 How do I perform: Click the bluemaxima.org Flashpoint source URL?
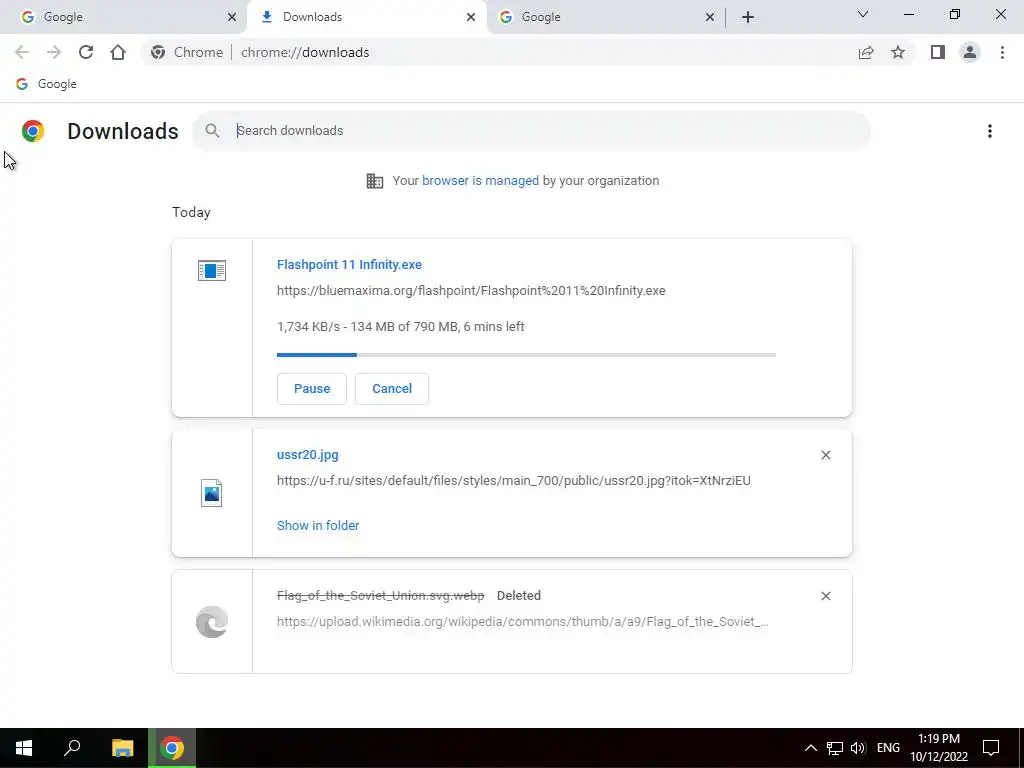471,291
